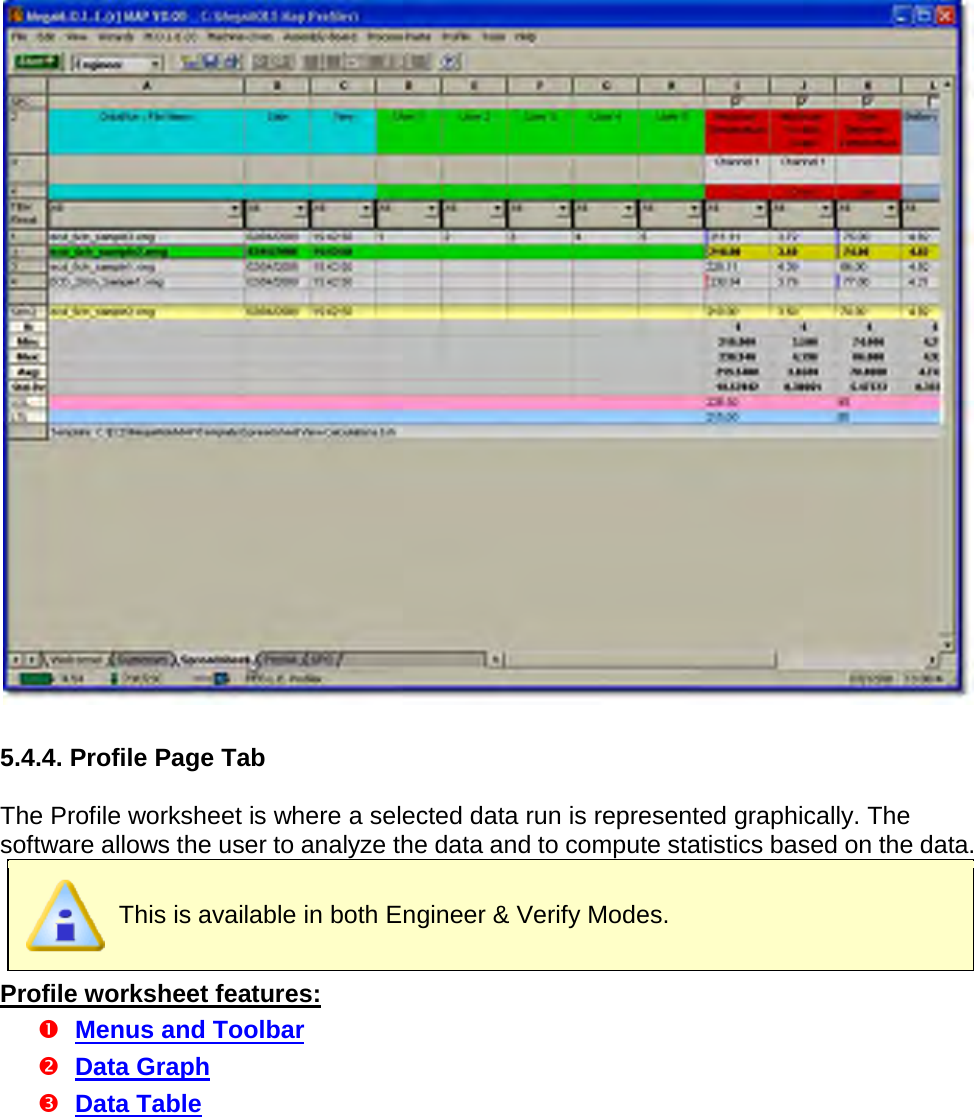974x1117 pixels.
Task: Click the green User 1 header cell
Action: coord(408,132)
